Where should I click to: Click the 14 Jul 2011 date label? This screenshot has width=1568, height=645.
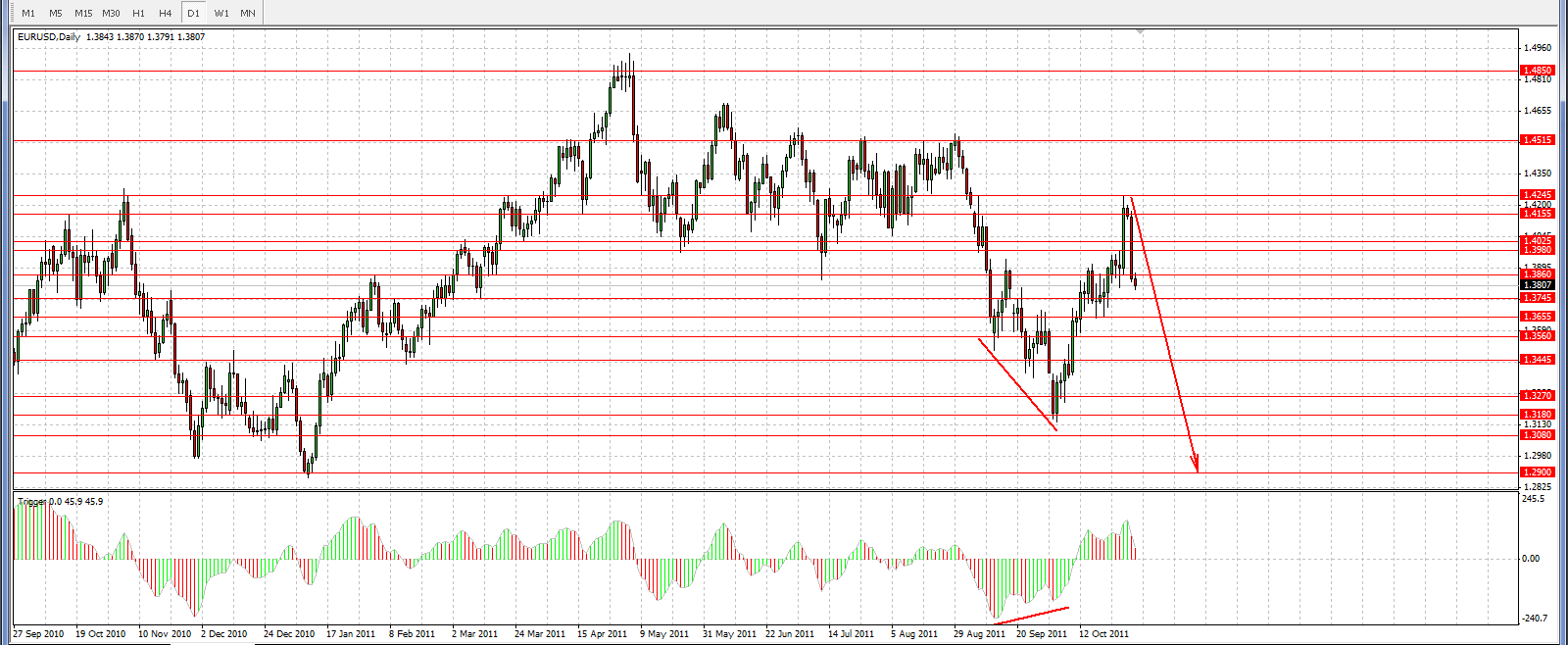click(x=852, y=634)
